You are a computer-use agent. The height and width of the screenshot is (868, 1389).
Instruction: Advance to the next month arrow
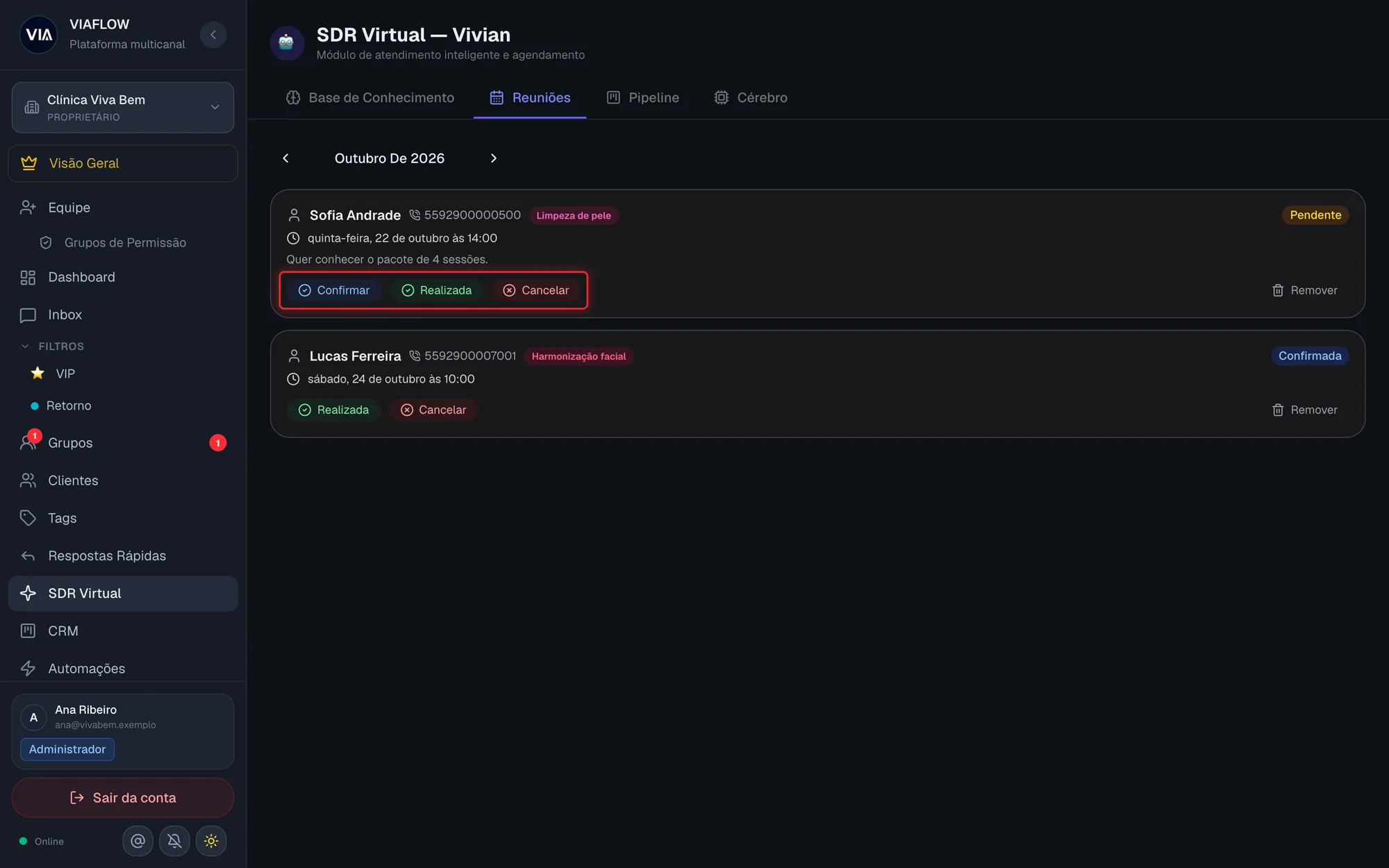494,158
